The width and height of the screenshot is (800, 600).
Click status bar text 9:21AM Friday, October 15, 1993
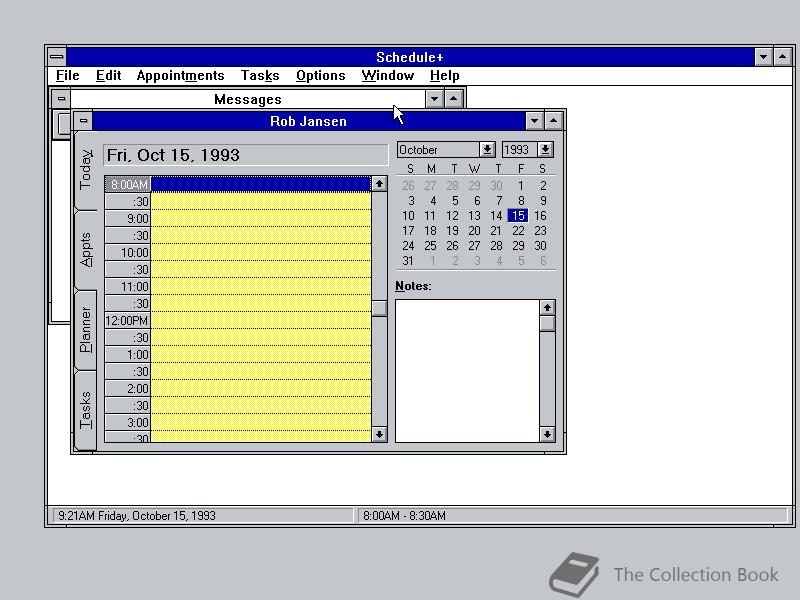137,516
